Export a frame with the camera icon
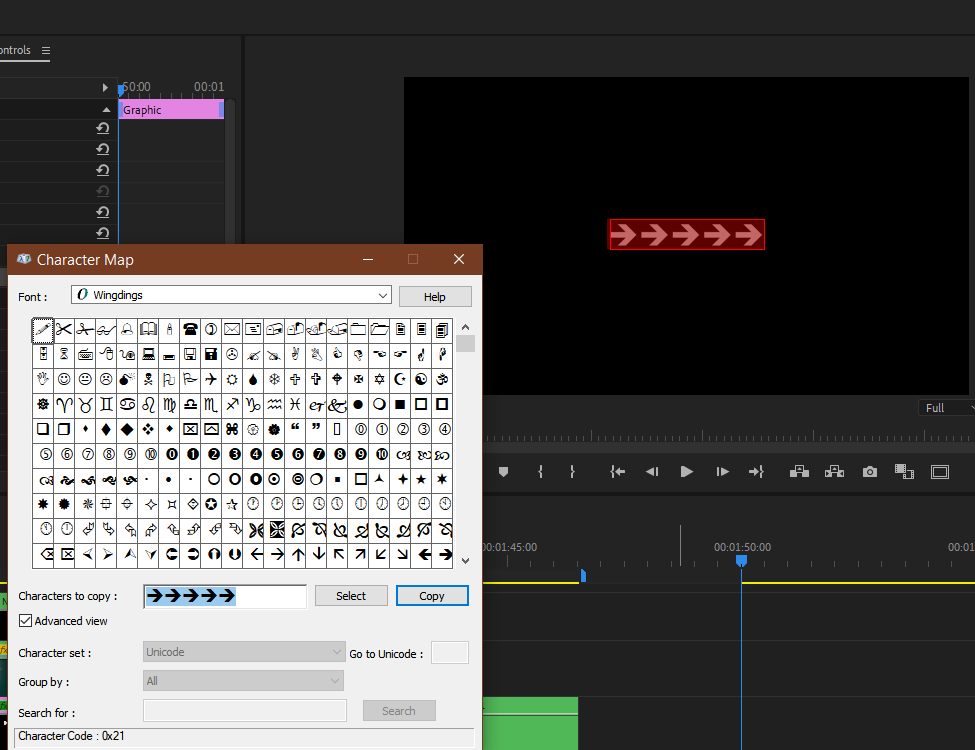The height and width of the screenshot is (750, 975). [870, 472]
